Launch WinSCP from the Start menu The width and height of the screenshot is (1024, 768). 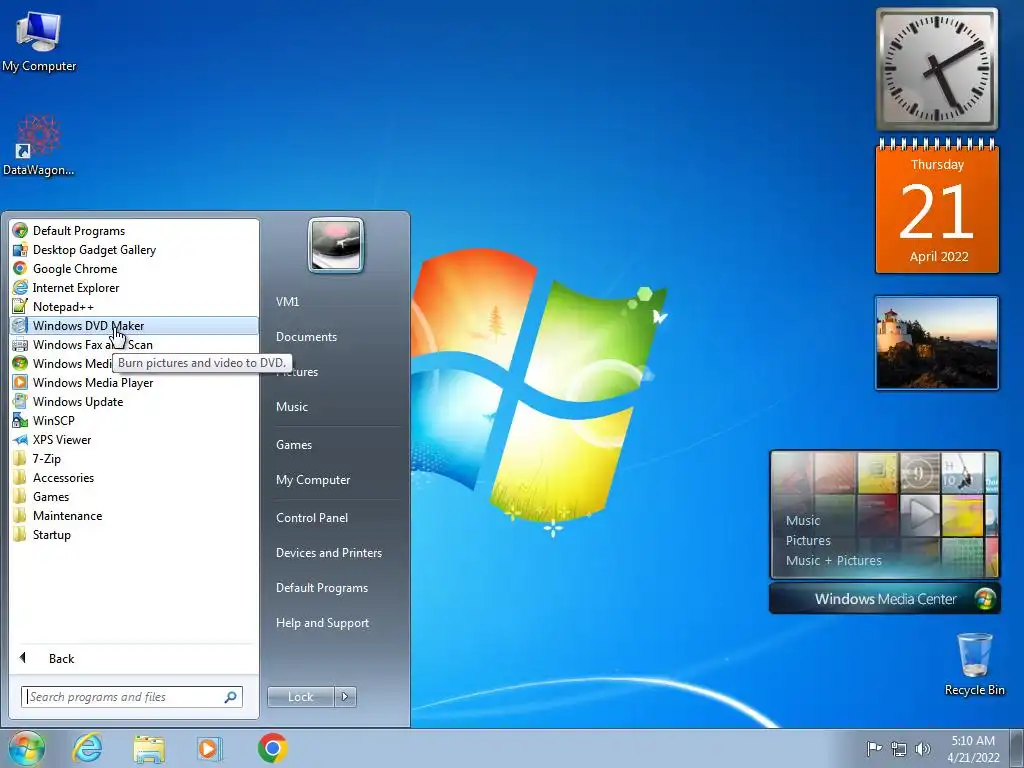[135, 420]
